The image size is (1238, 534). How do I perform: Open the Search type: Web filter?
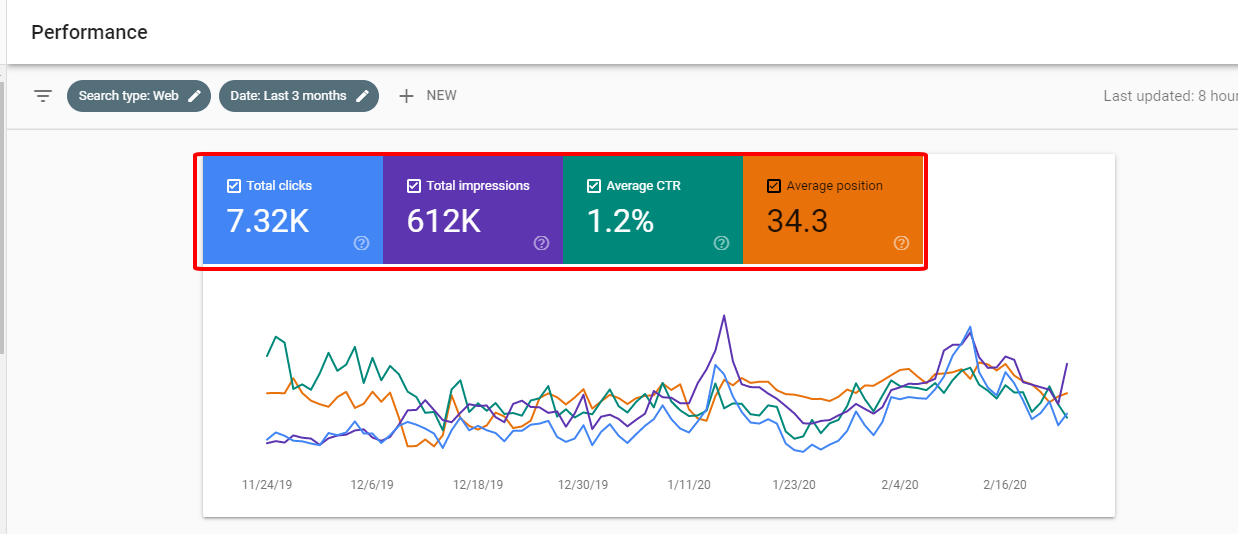click(x=128, y=96)
